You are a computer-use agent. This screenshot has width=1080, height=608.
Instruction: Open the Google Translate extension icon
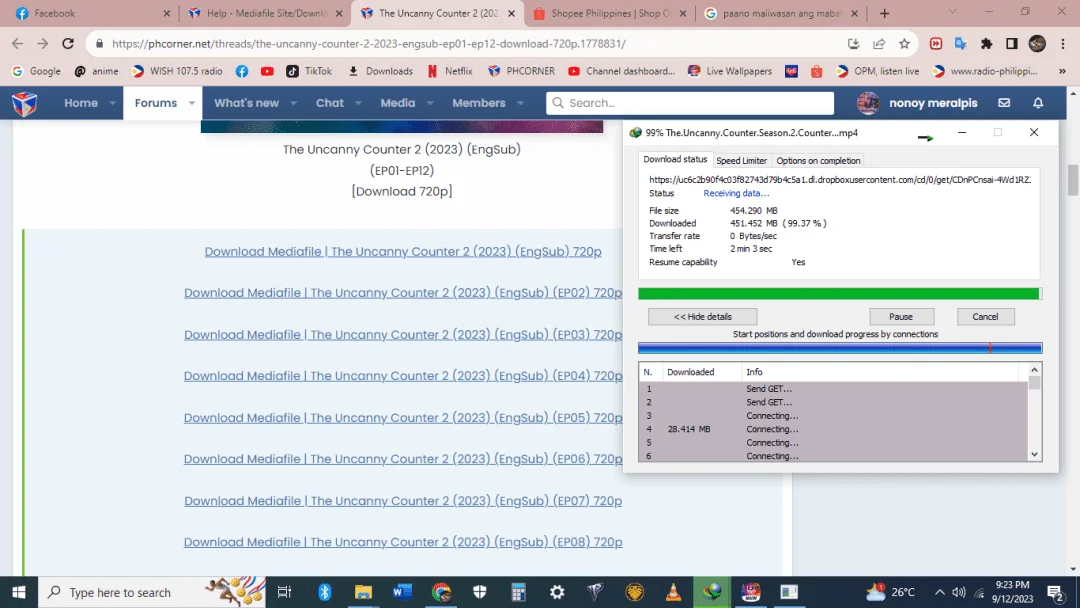point(961,43)
